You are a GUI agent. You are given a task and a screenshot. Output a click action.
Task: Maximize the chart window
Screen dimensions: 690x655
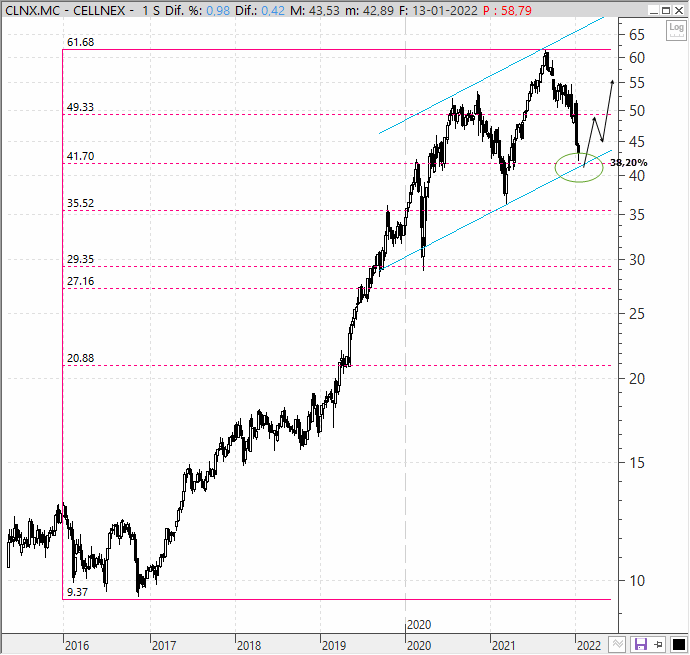(666, 11)
